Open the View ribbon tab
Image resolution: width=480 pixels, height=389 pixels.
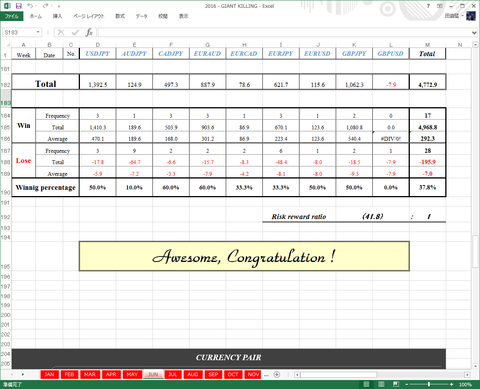point(183,16)
